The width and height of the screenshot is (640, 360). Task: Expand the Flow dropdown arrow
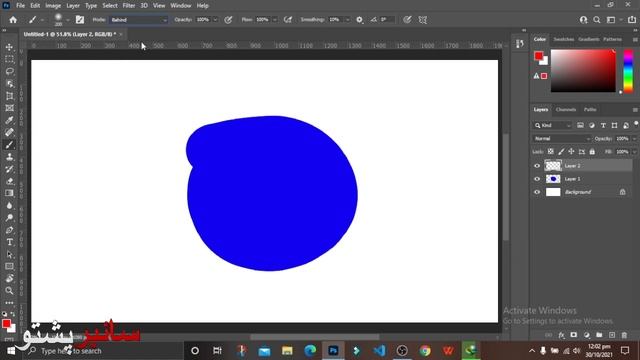(x=275, y=20)
